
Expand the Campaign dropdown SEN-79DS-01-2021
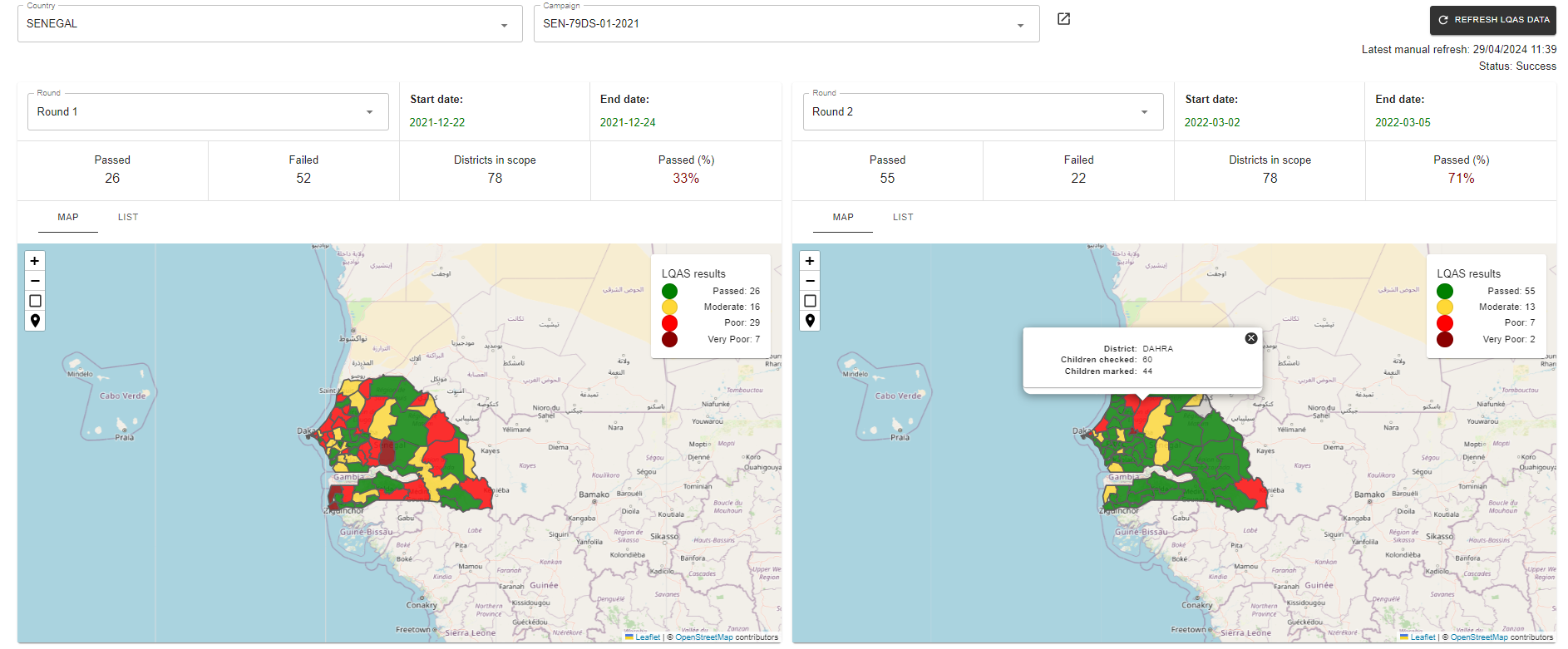click(x=786, y=24)
